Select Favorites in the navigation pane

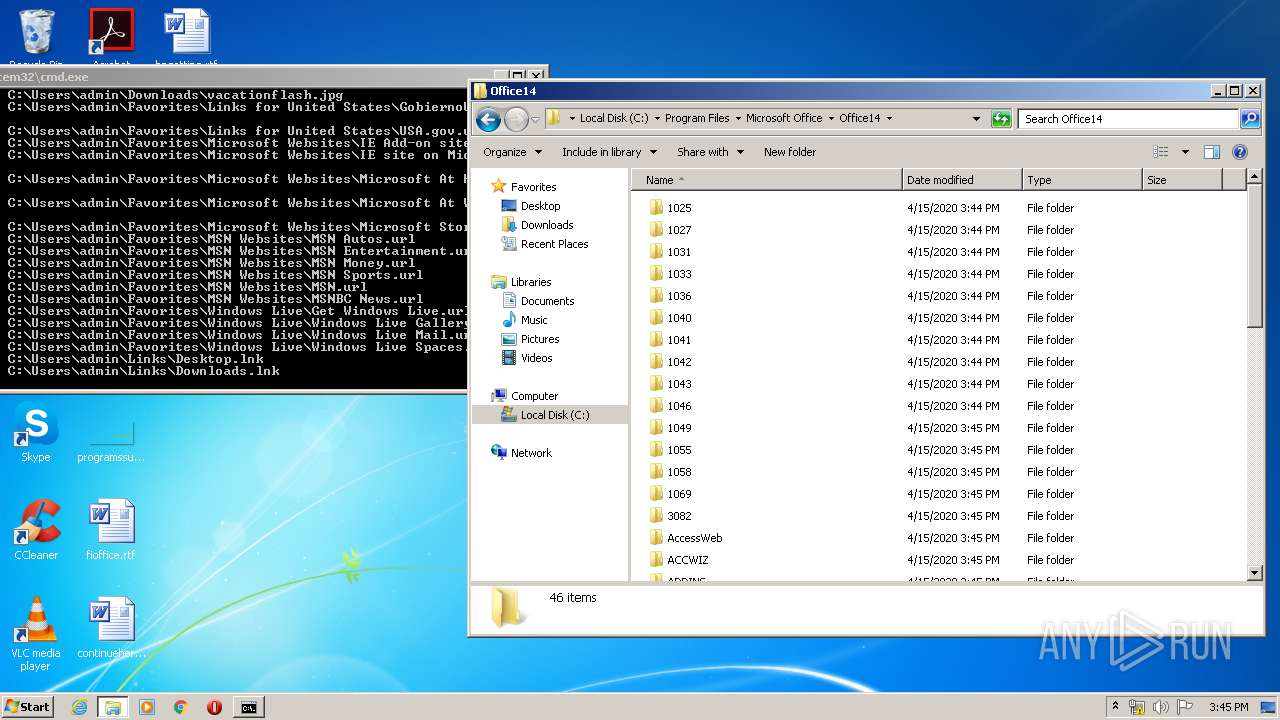(533, 187)
